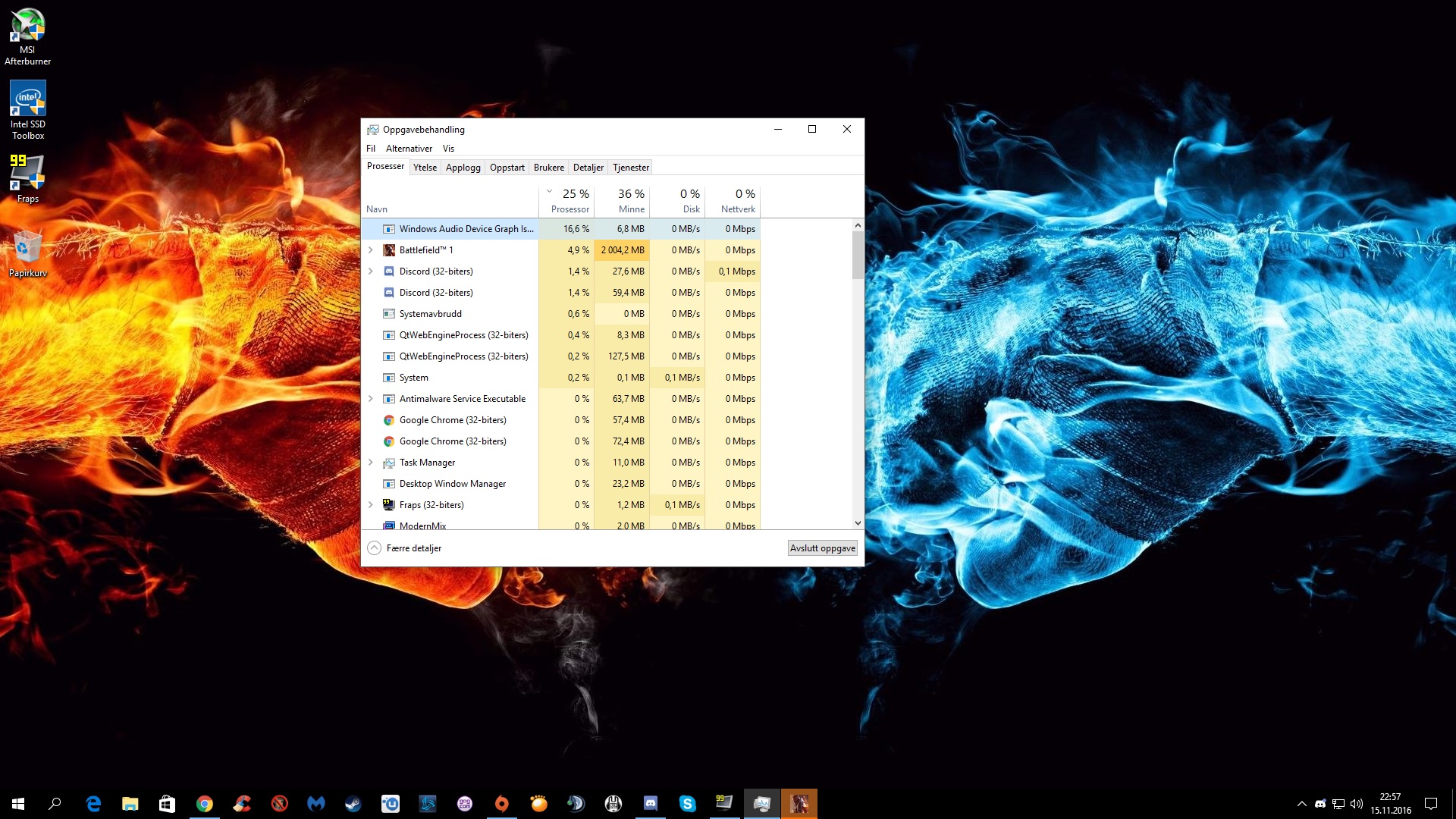Click the scrollbar down arrow in process list
1456x819 pixels.
858,522
